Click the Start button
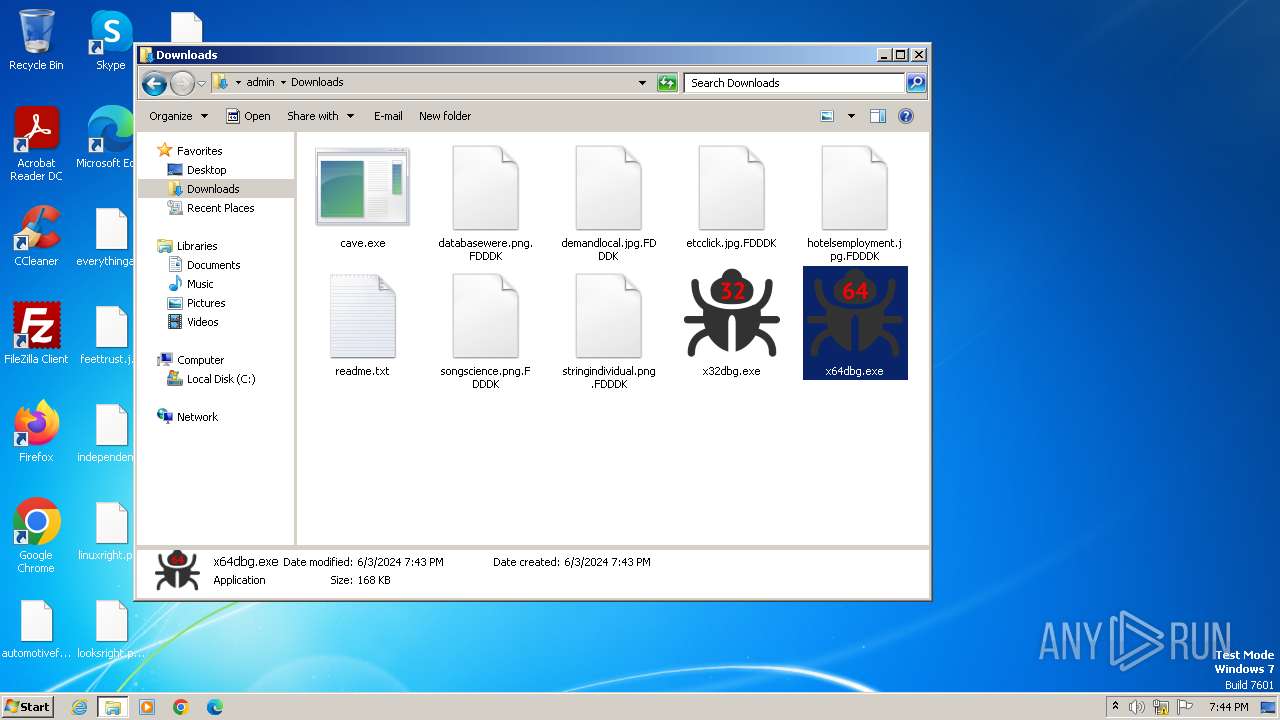This screenshot has height=720, width=1280. point(27,707)
